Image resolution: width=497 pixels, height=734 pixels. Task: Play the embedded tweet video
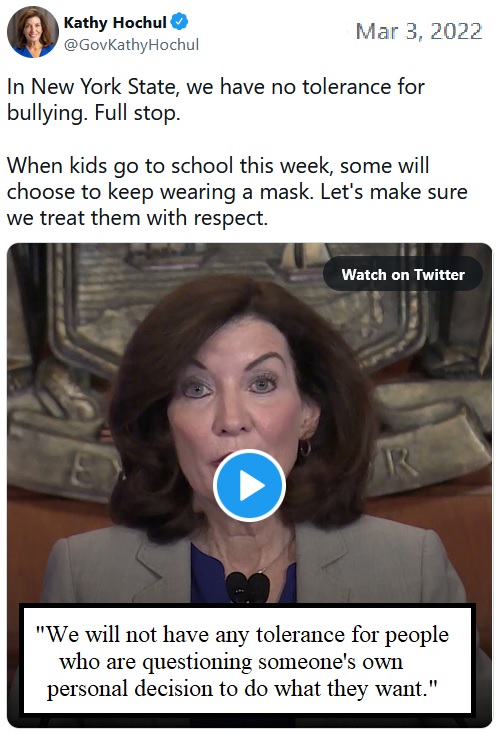249,485
